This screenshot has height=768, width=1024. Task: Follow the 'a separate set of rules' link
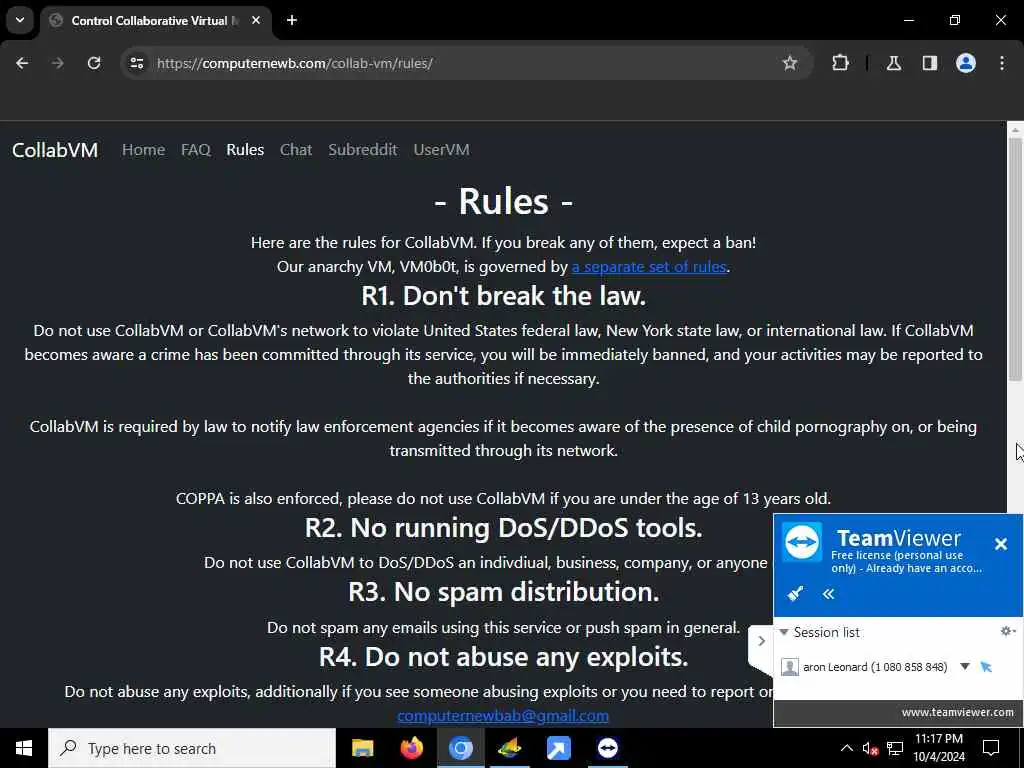click(x=649, y=266)
